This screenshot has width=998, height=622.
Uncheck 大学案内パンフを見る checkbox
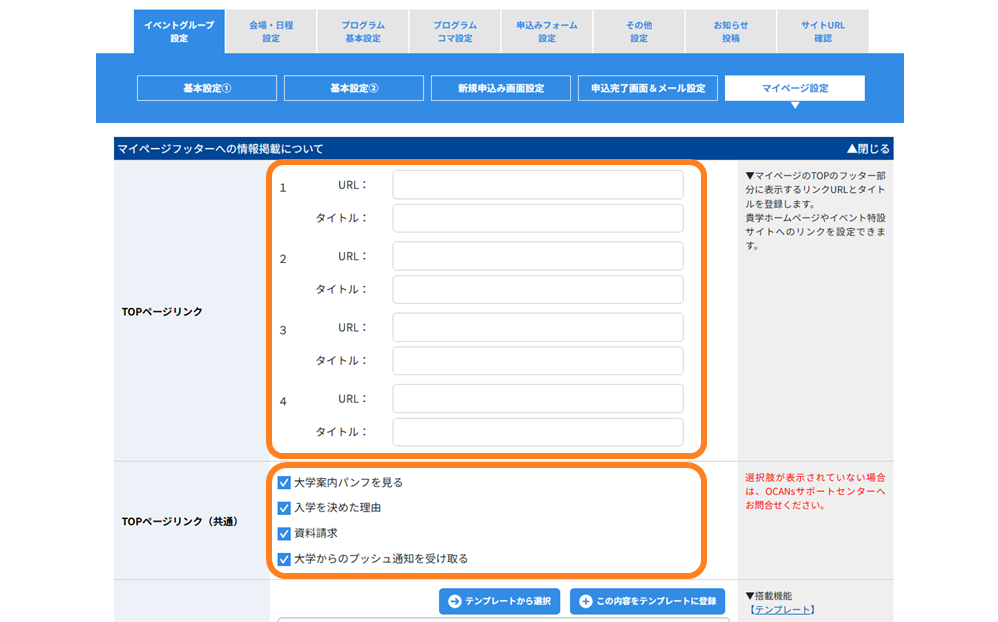click(284, 483)
